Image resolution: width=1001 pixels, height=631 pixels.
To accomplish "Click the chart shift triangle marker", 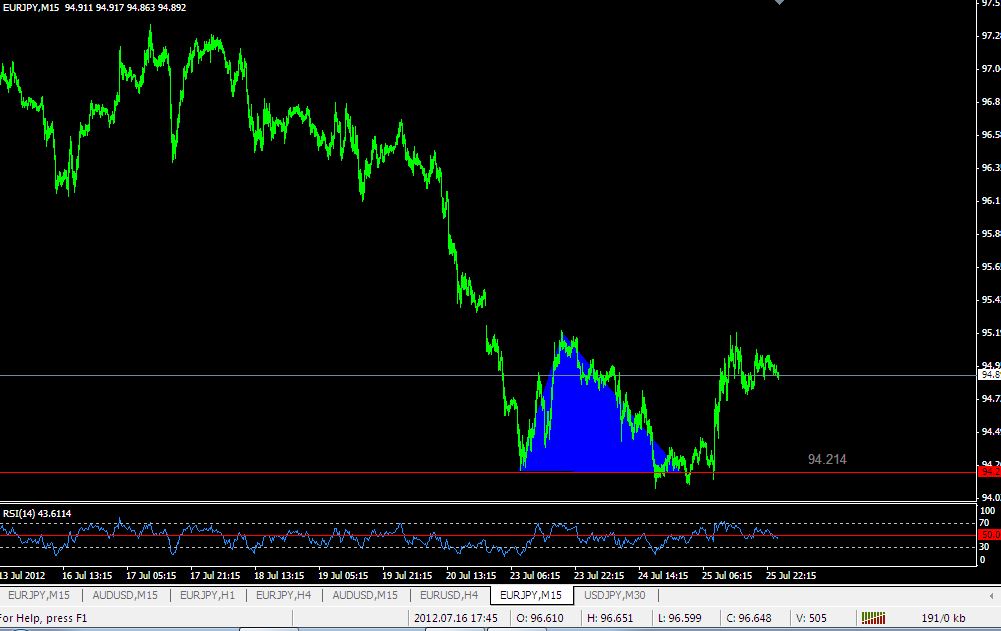I will click(779, 2).
